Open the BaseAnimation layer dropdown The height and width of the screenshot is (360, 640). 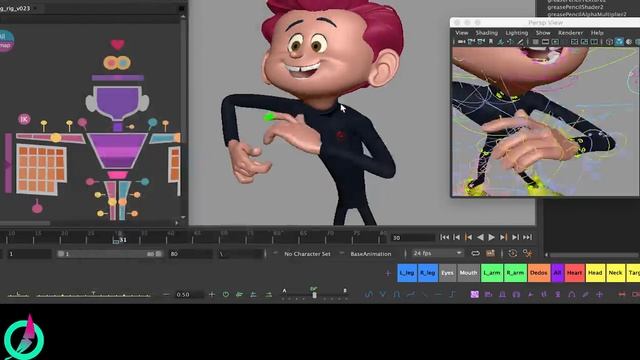tap(371, 254)
